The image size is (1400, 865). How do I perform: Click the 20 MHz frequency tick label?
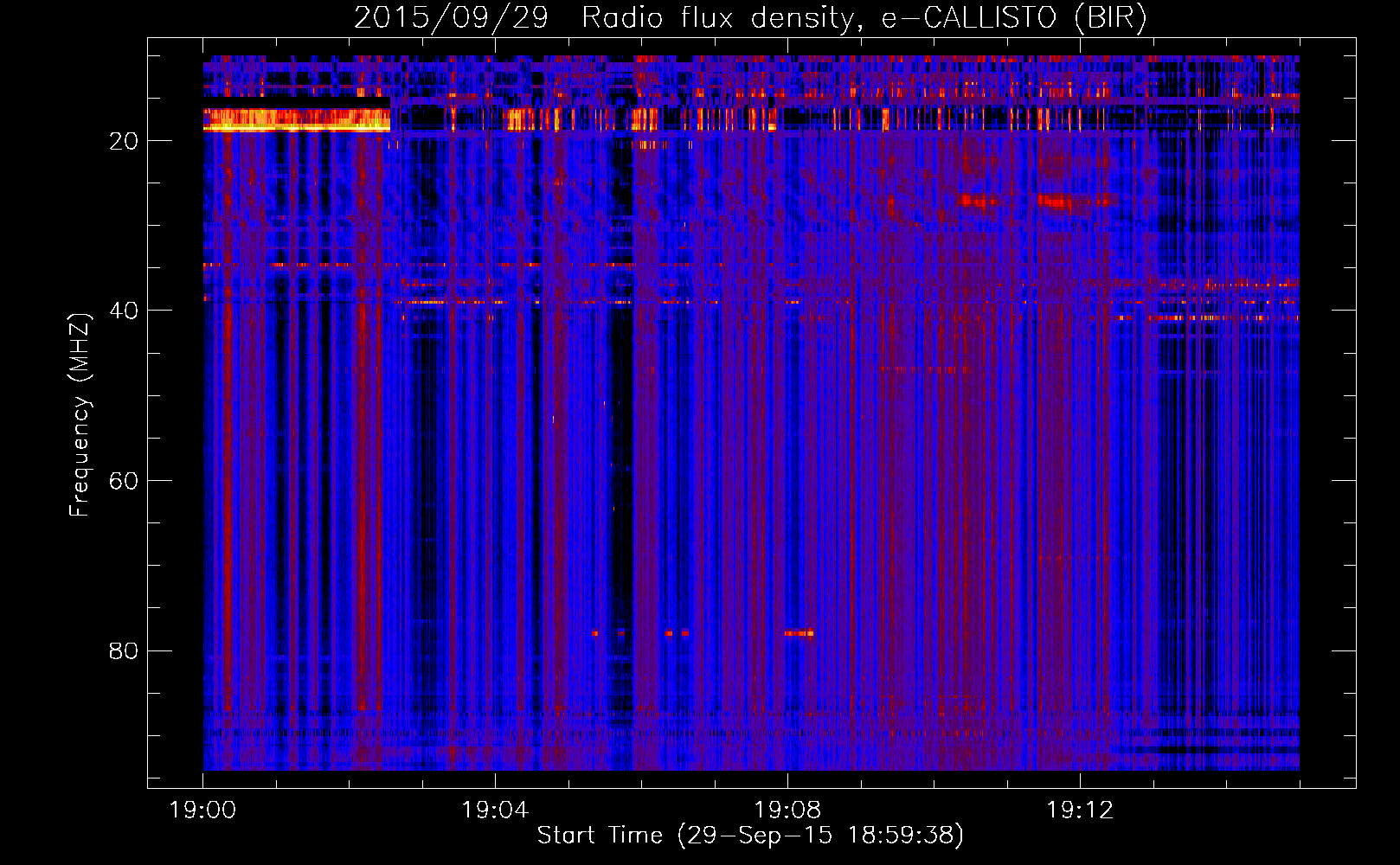pyautogui.click(x=124, y=141)
